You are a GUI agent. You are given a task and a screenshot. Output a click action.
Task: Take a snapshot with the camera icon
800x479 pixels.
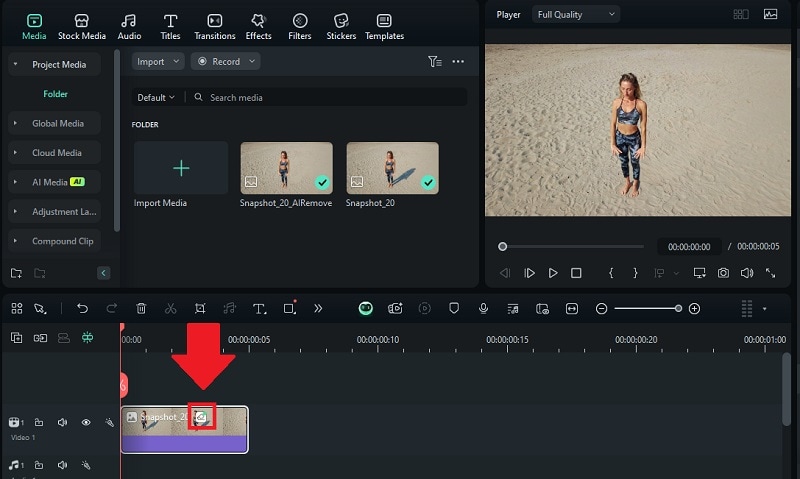(723, 273)
